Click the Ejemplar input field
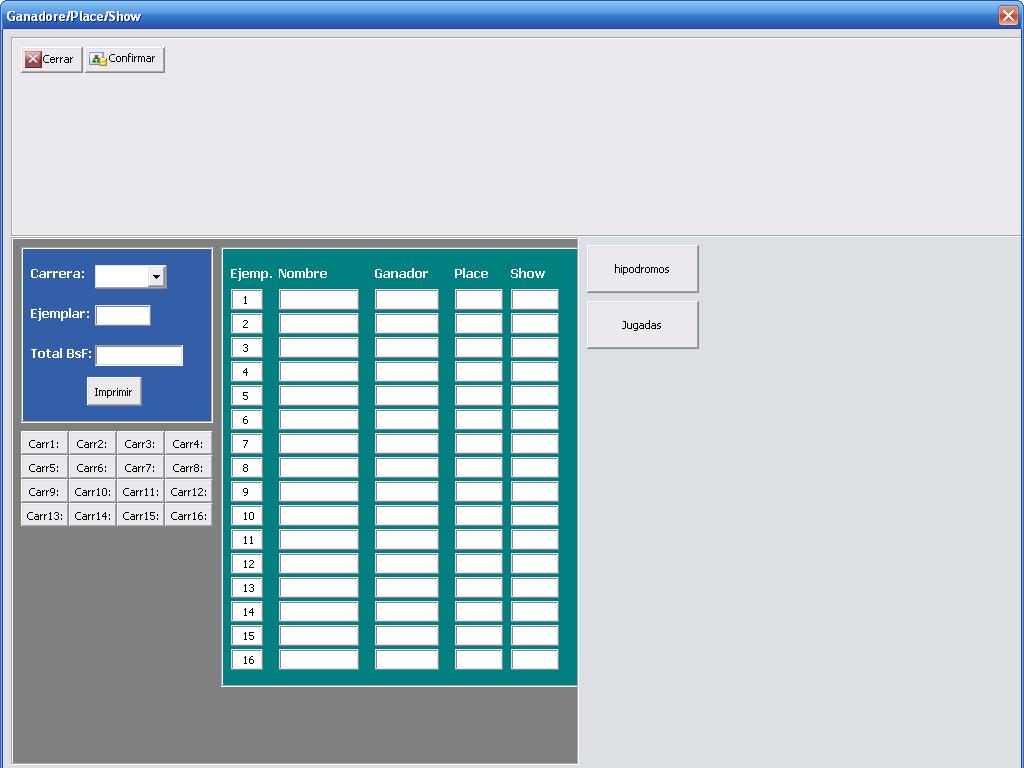Screen dimensions: 1024x768 [x=123, y=315]
